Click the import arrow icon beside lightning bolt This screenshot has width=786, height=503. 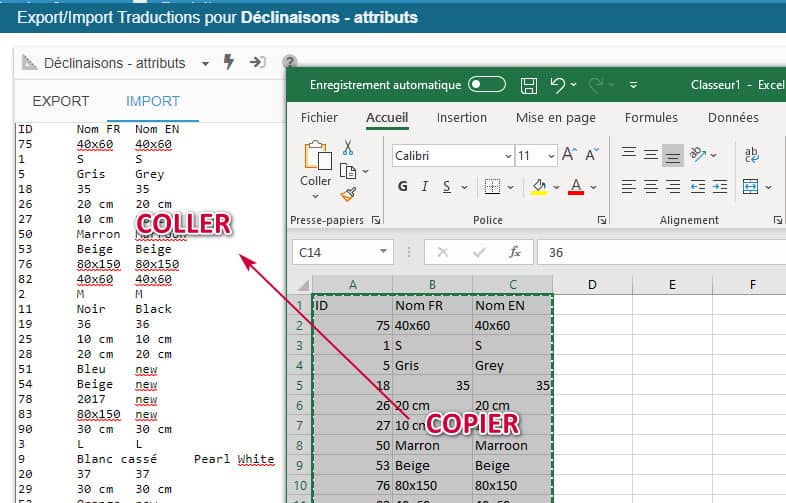257,62
